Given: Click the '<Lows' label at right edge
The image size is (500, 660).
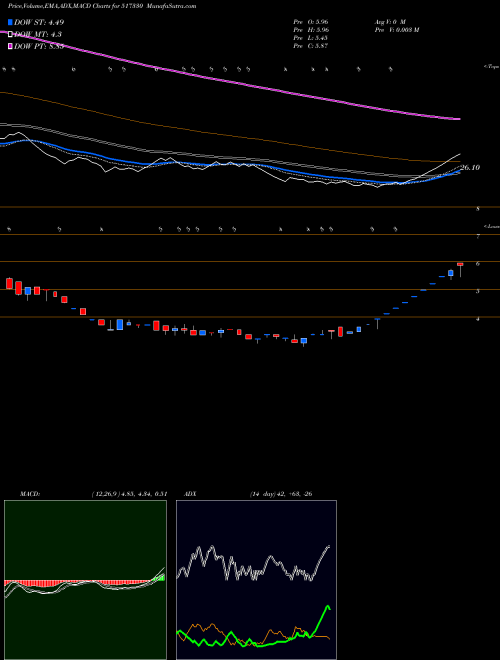Looking at the screenshot, I should [x=491, y=226].
